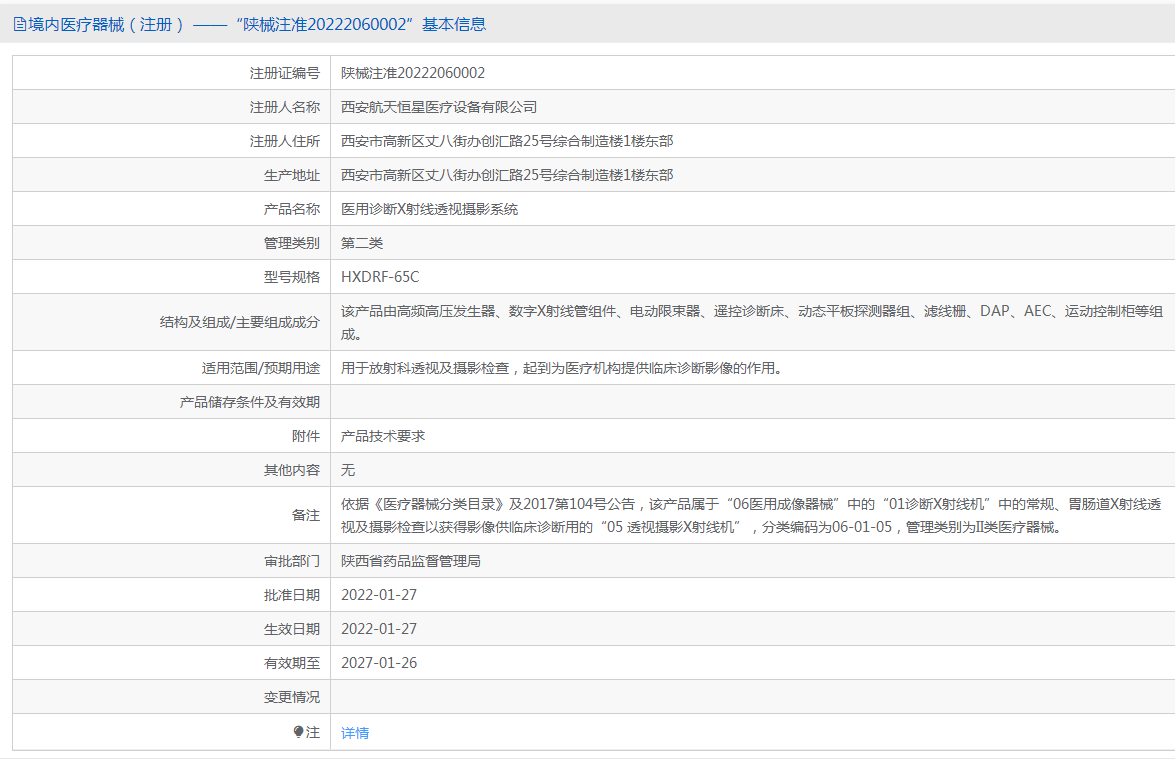Click 2022-01-27 in the 生效日期 row
This screenshot has height=759, width=1175.
pos(378,629)
